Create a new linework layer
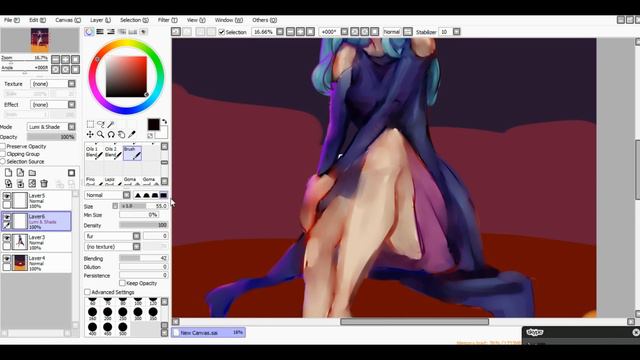The height and width of the screenshot is (360, 640). (20, 173)
